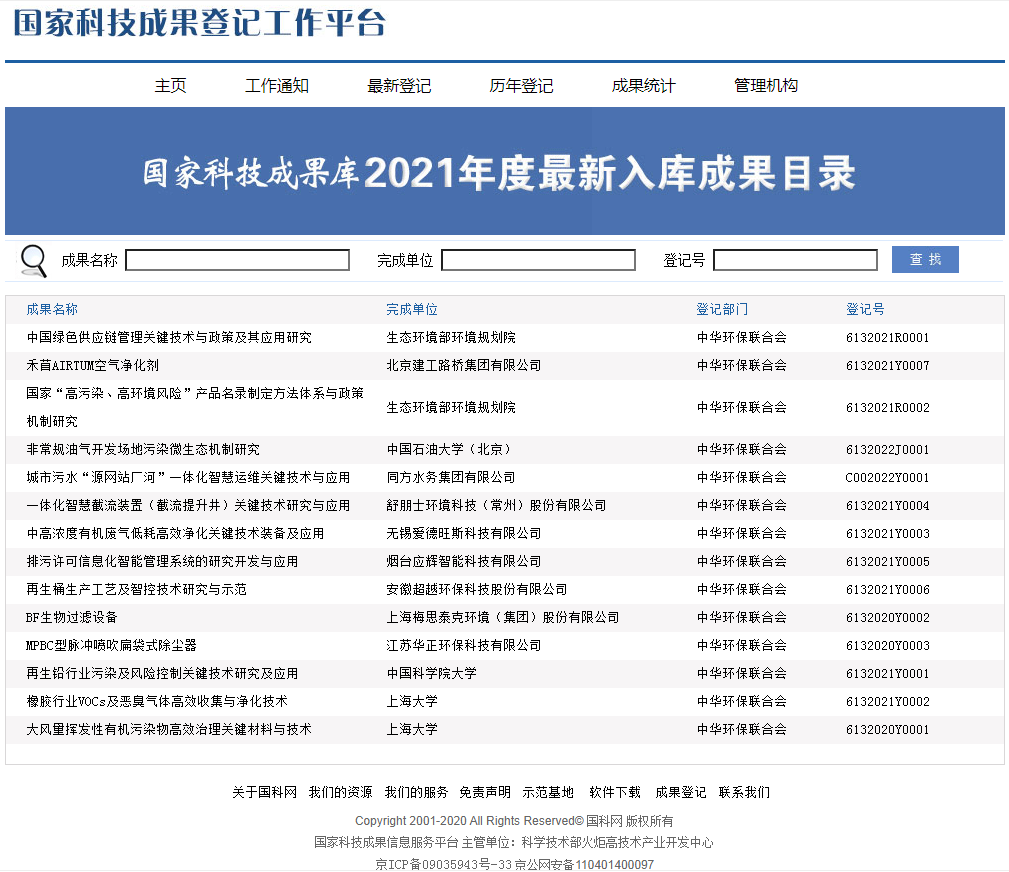
Task: Open the 免责声明 footer link
Action: pos(485,793)
